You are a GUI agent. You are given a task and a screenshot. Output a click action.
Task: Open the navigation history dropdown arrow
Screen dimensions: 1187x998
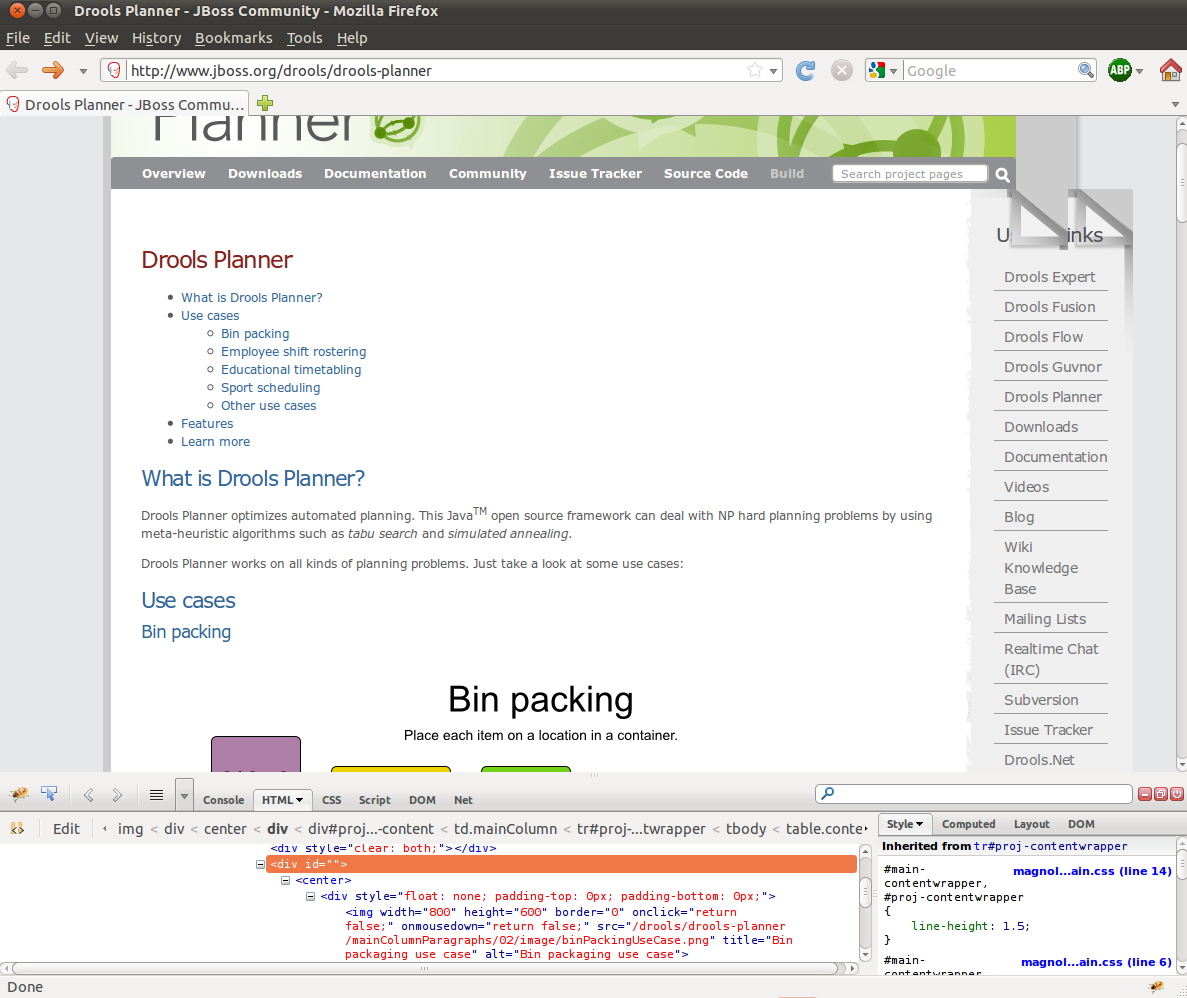pos(83,71)
